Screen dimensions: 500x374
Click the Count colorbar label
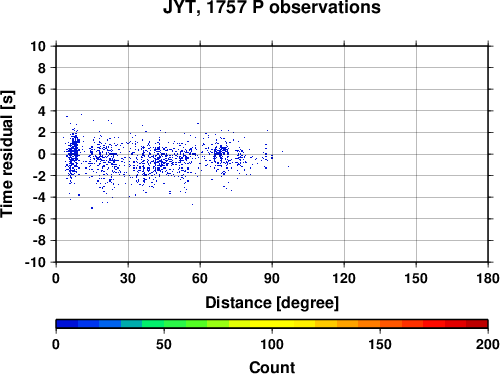click(x=272, y=367)
